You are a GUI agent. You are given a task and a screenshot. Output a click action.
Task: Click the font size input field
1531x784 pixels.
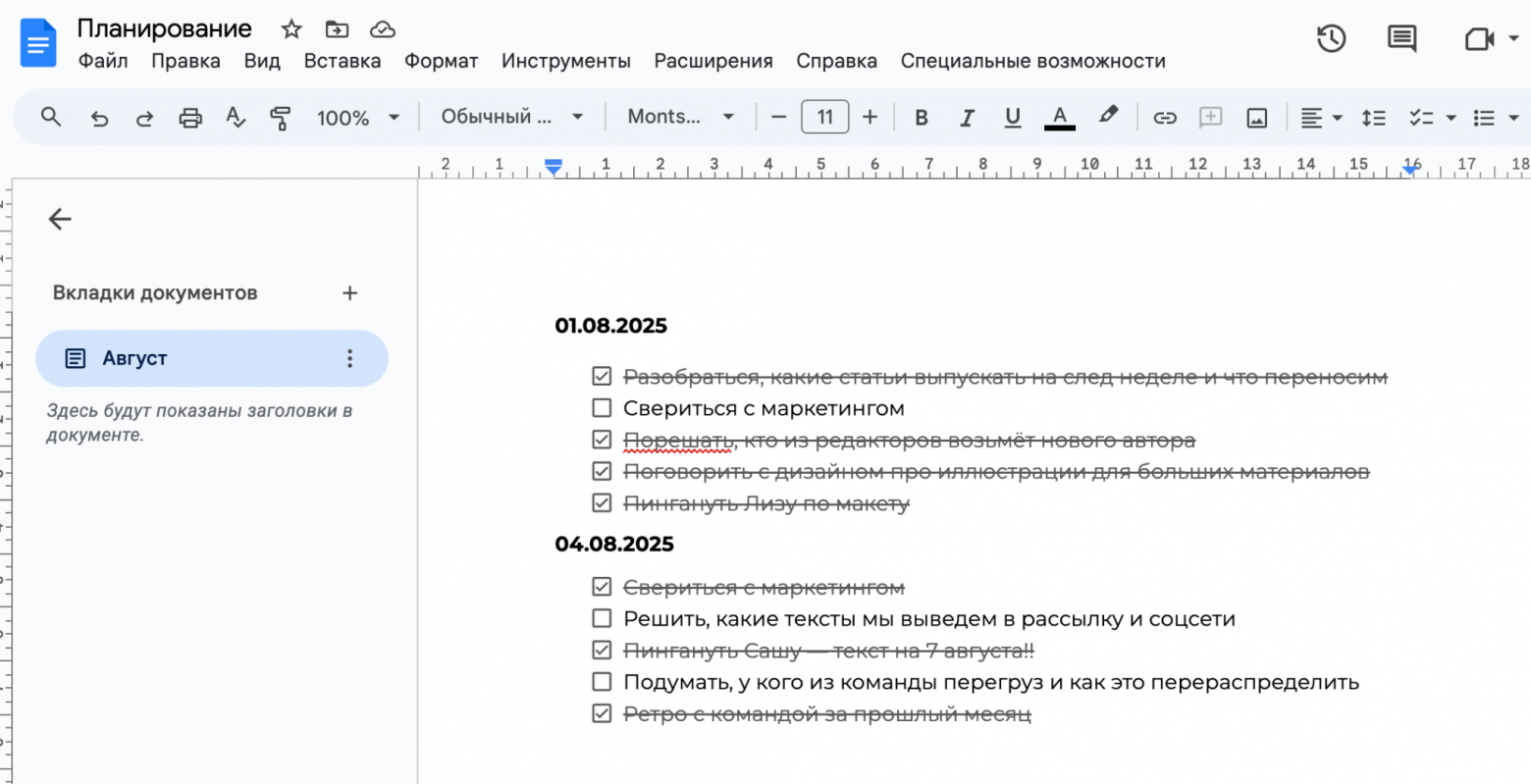[824, 117]
